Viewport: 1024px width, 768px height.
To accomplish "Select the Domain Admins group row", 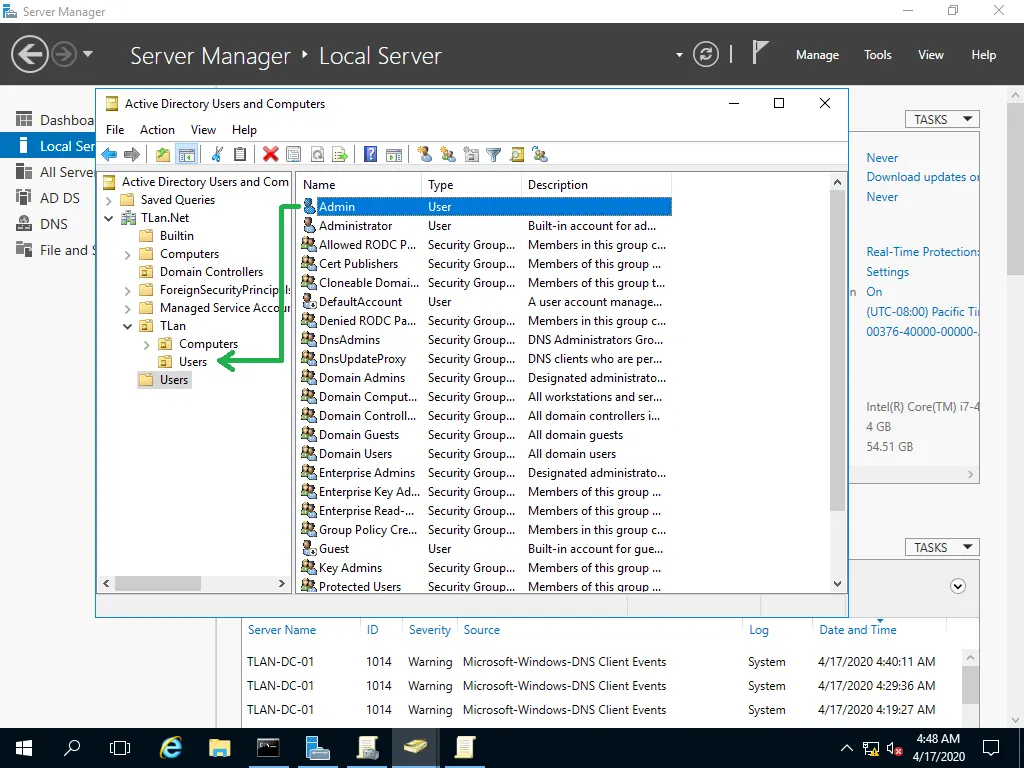I will tap(486, 378).
